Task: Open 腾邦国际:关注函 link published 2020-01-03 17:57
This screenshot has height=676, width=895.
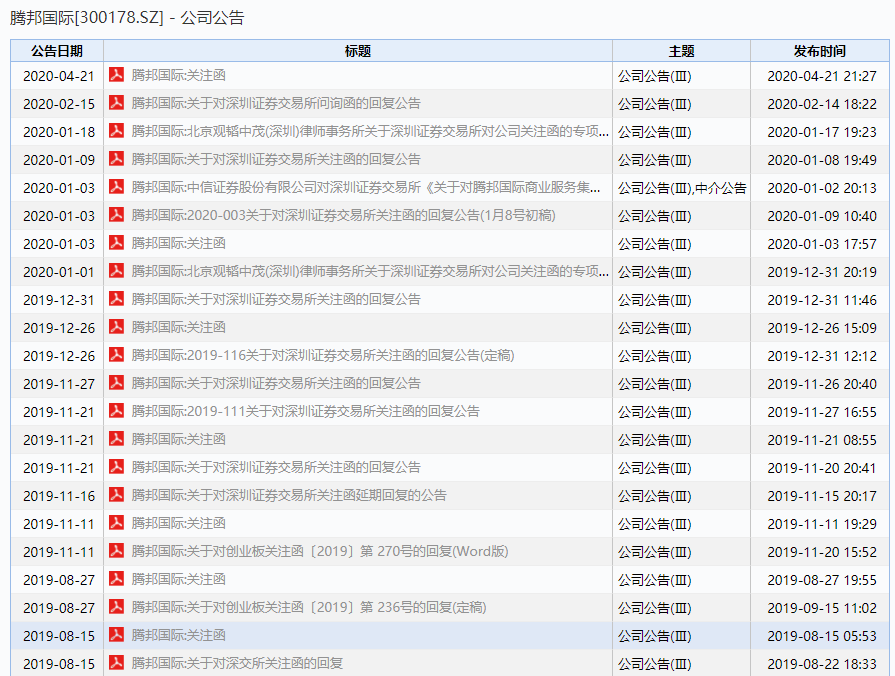Action: [179, 243]
